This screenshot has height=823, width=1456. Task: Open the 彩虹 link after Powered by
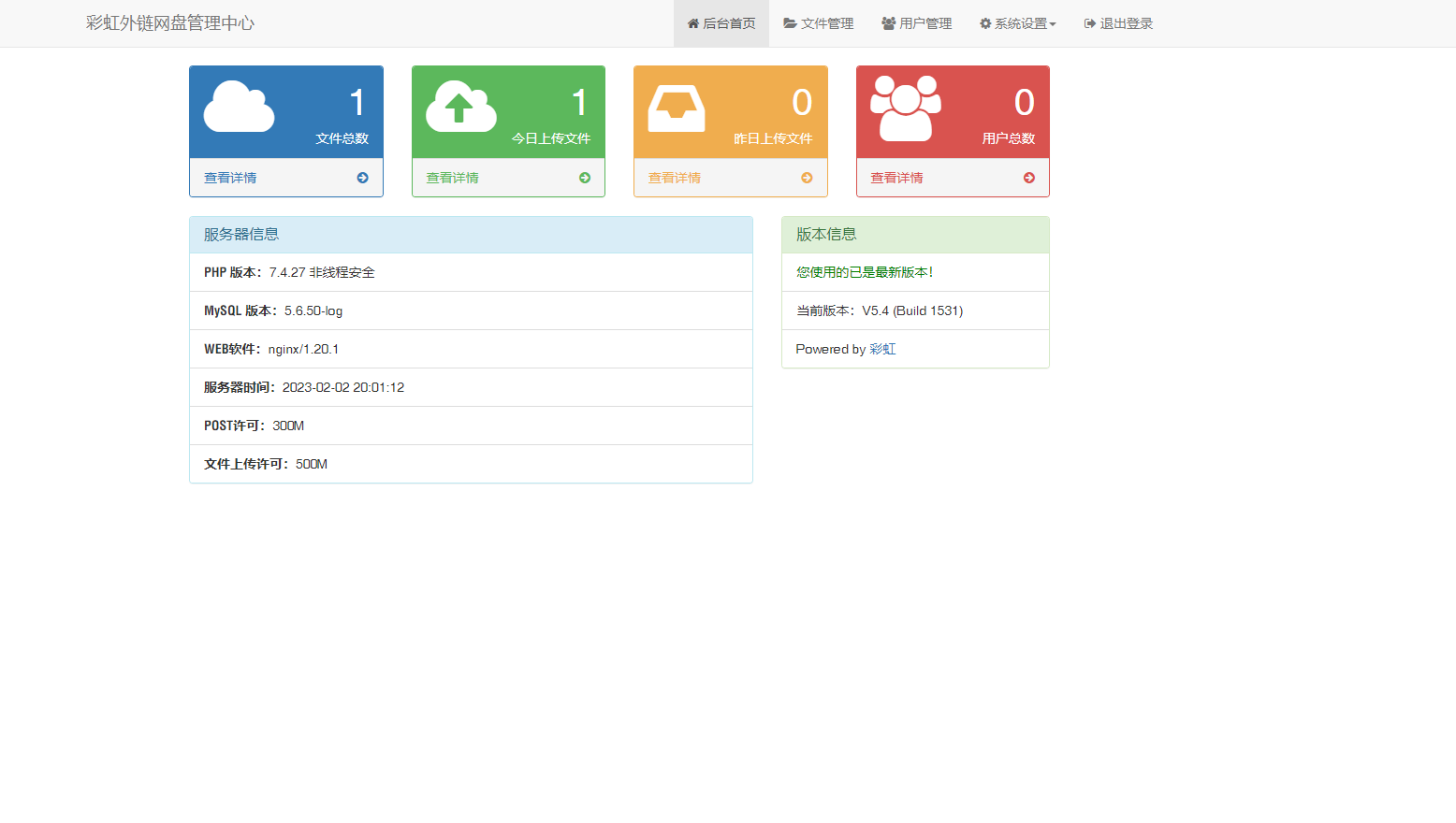tap(882, 349)
